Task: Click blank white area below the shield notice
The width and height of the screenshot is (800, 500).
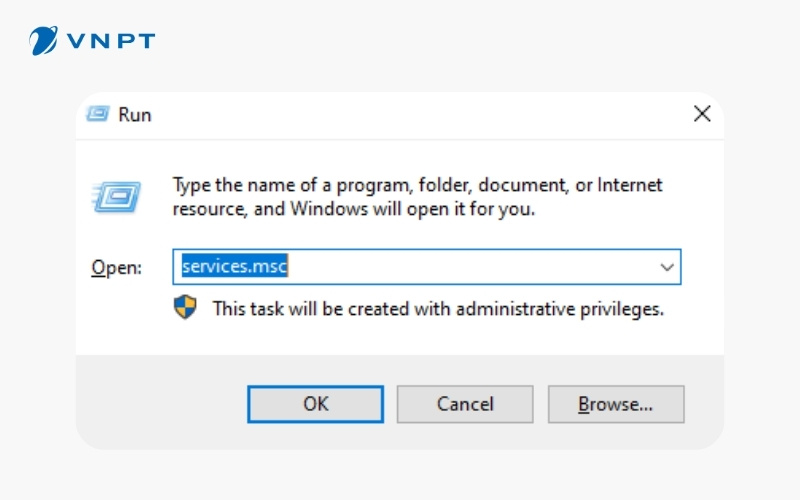Action: [x=400, y=338]
